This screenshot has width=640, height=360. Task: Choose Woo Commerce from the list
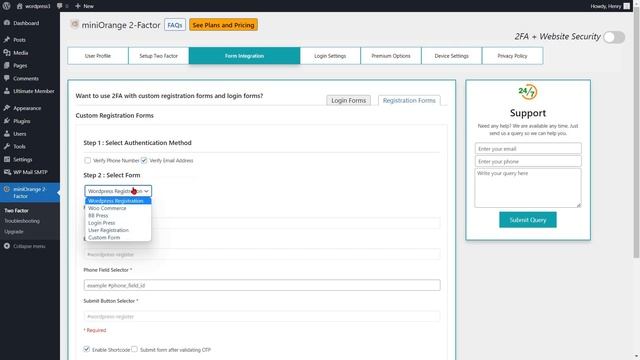point(118,208)
